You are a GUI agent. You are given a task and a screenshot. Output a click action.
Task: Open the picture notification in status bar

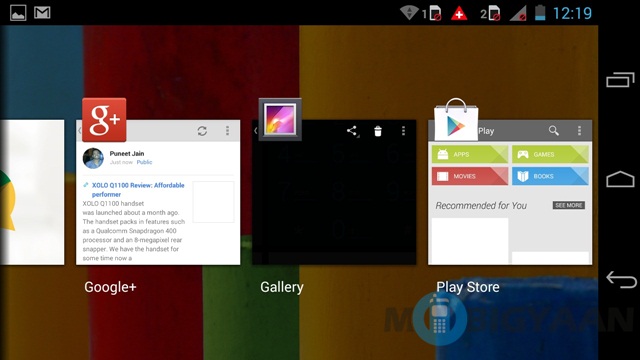pyautogui.click(x=18, y=13)
